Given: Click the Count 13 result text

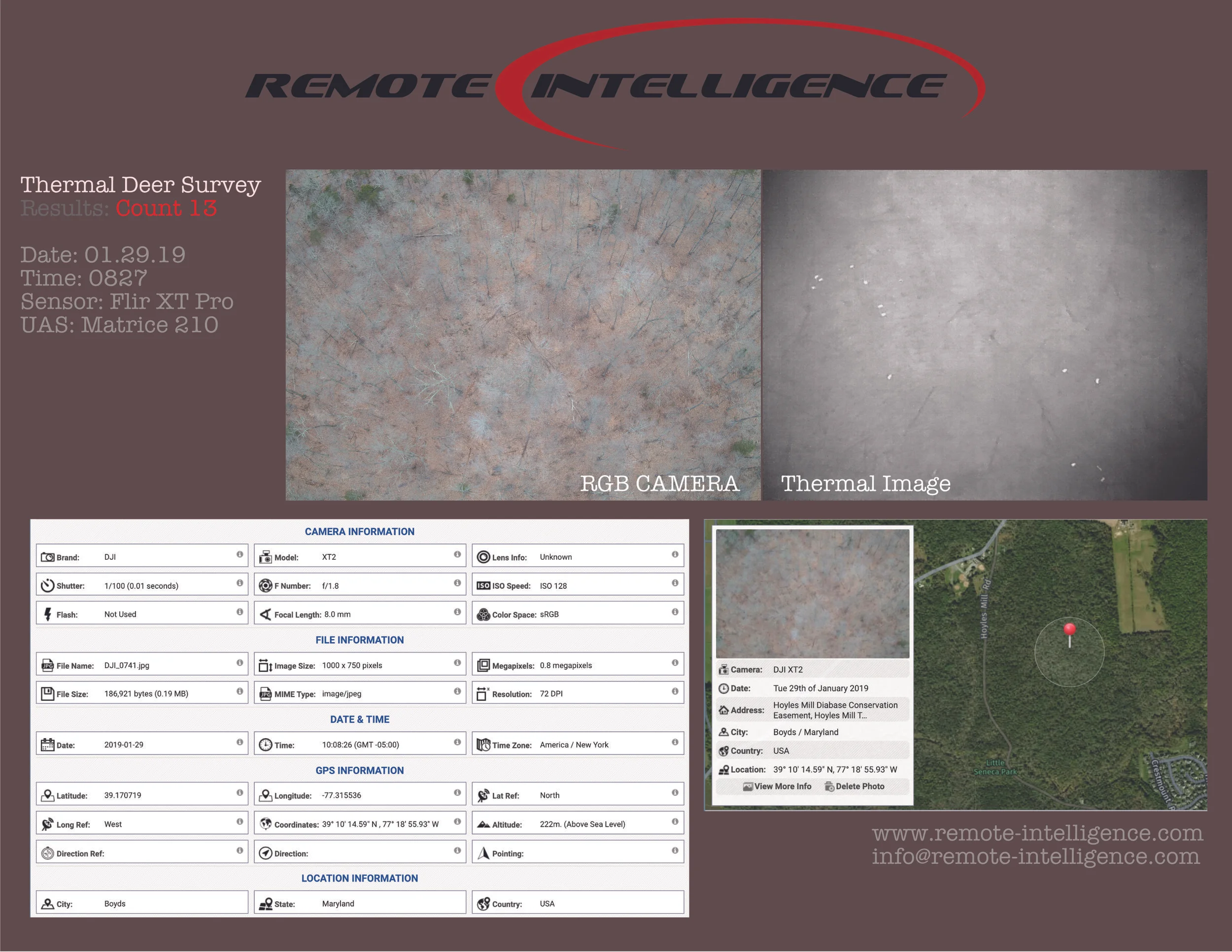Looking at the screenshot, I should pos(167,208).
